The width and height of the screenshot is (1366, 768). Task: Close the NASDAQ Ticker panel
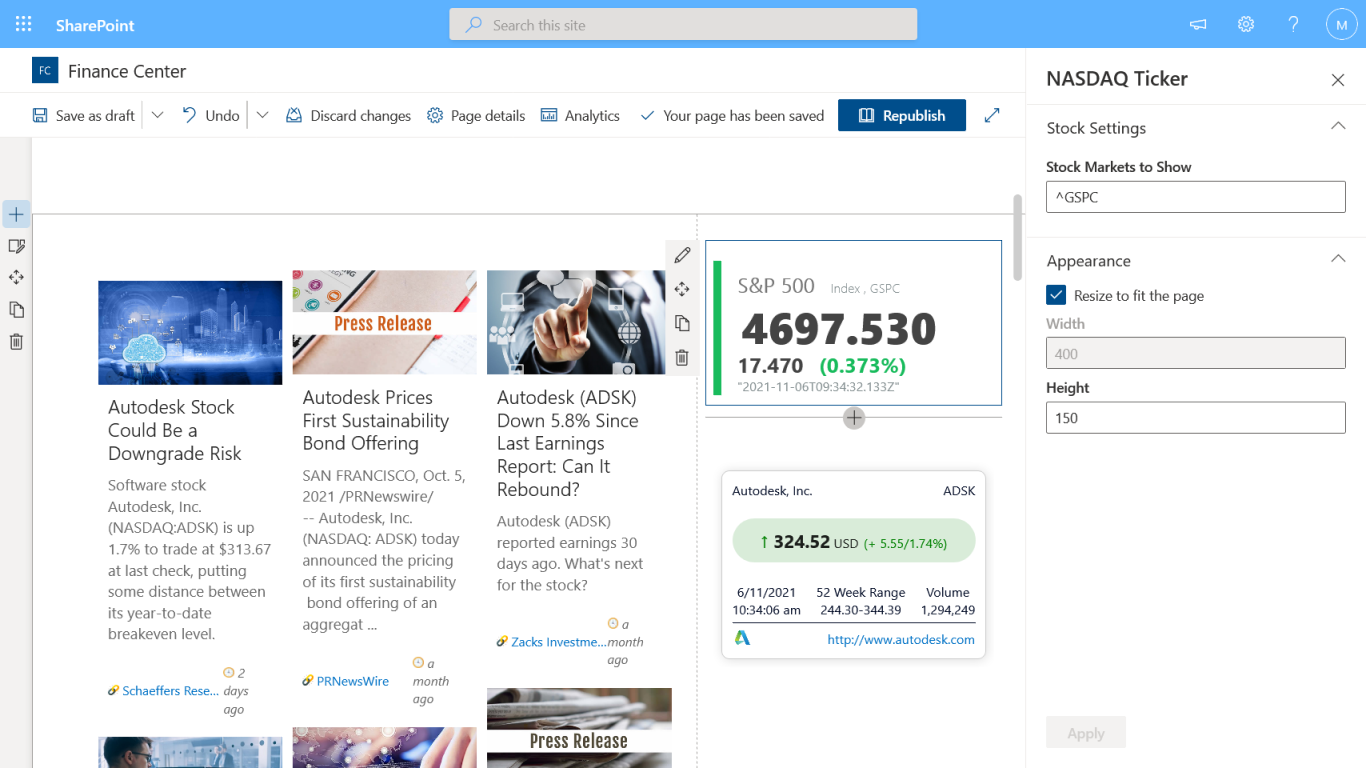[1338, 80]
